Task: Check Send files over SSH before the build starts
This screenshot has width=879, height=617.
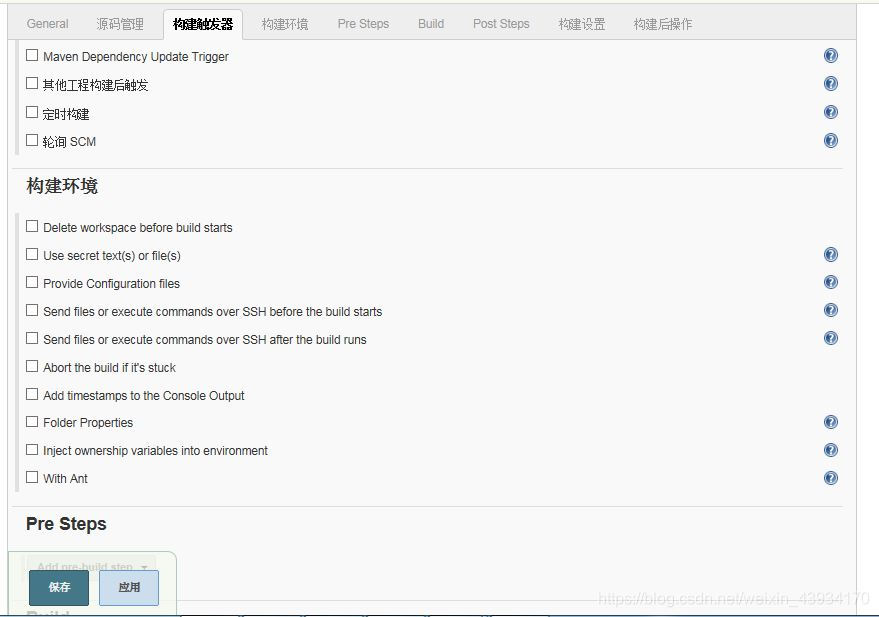Action: pyautogui.click(x=32, y=310)
